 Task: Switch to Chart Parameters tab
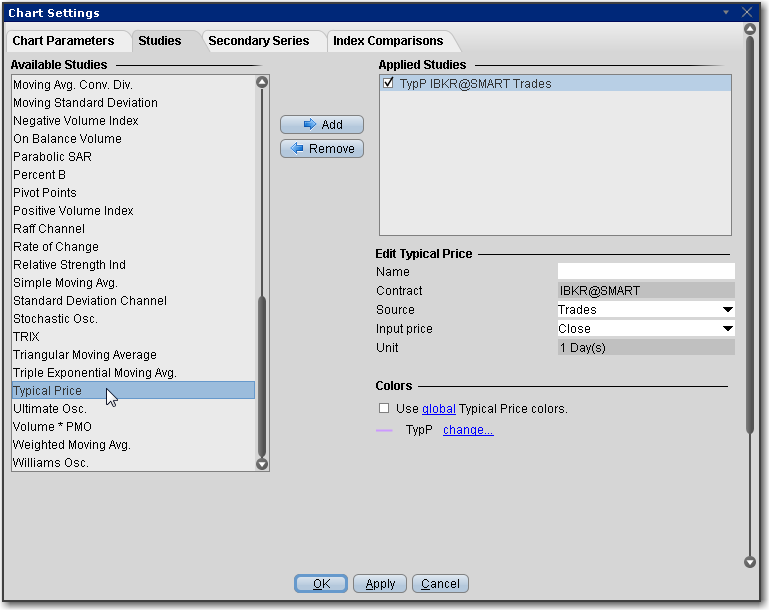click(x=63, y=41)
